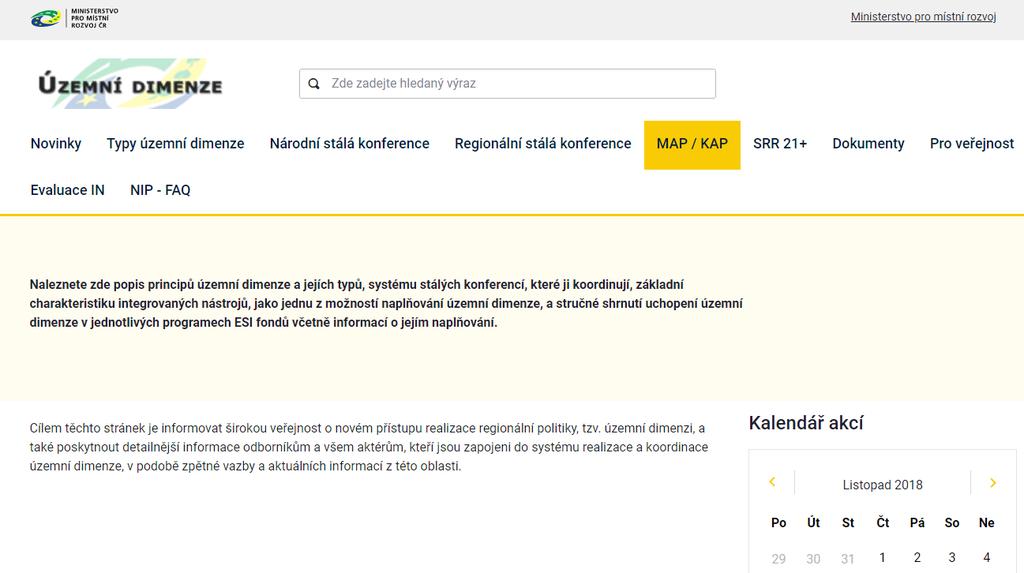
Task: Click the Územní dimenze site logo
Action: click(x=130, y=84)
